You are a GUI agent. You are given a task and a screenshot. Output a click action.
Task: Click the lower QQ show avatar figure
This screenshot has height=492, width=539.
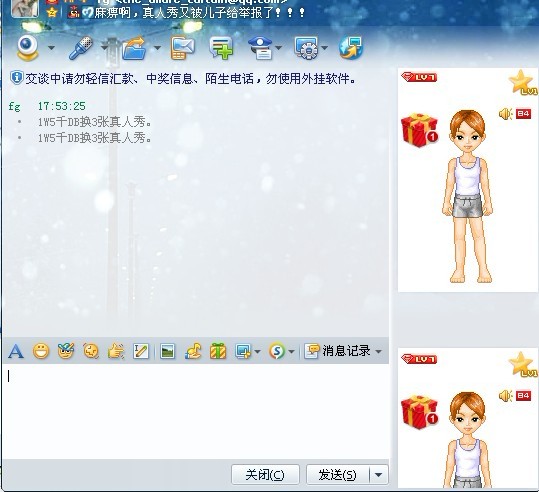point(468,440)
